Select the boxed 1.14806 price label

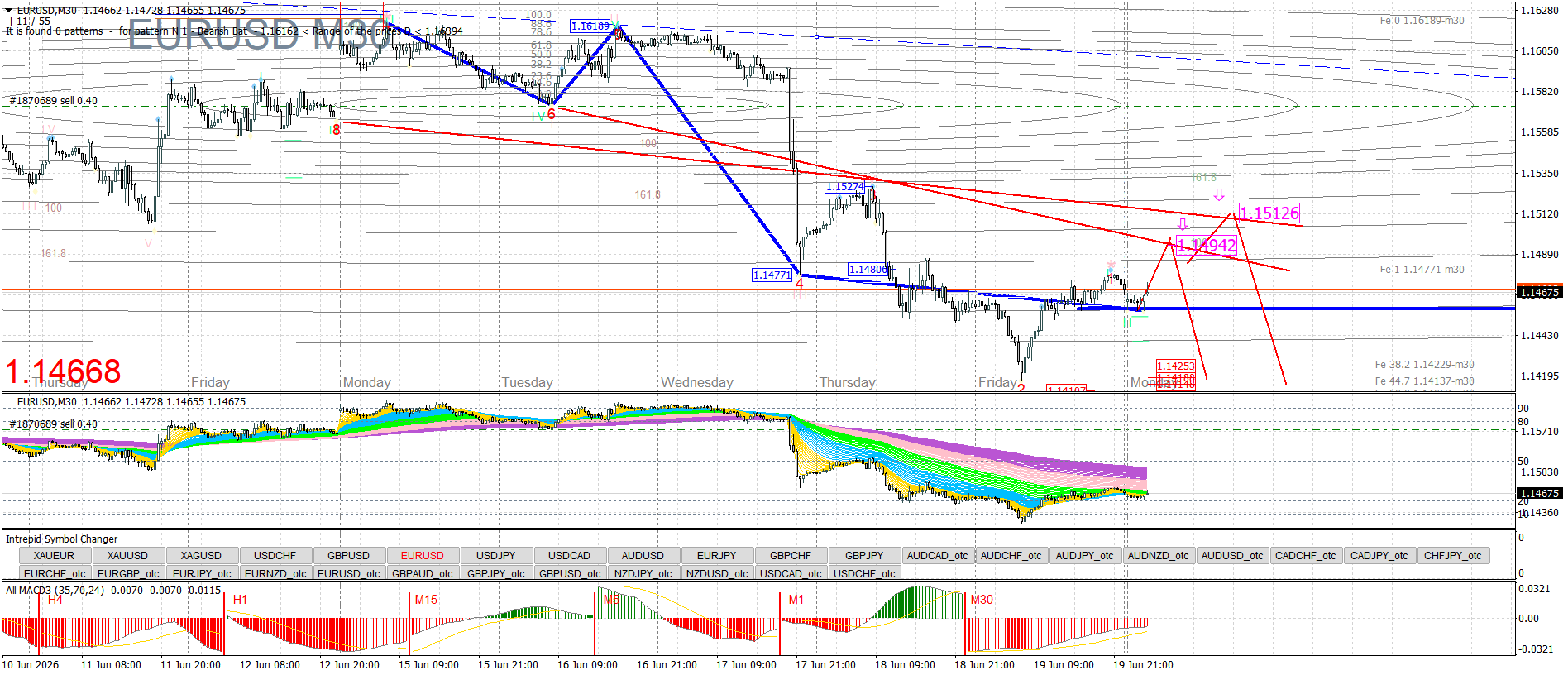(868, 270)
